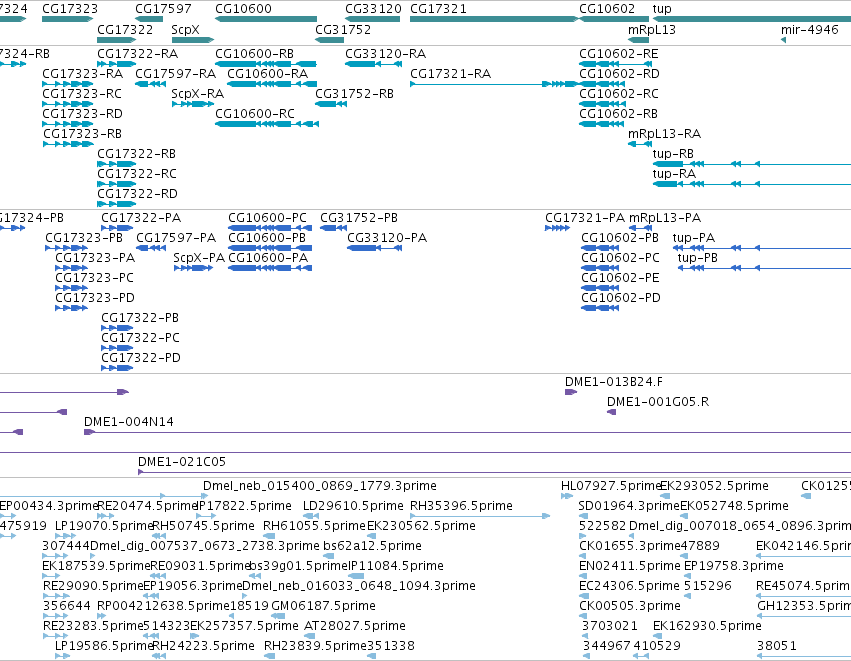This screenshot has width=851, height=661.
Task: Select the CG17597 gene feature
Action: point(149,20)
